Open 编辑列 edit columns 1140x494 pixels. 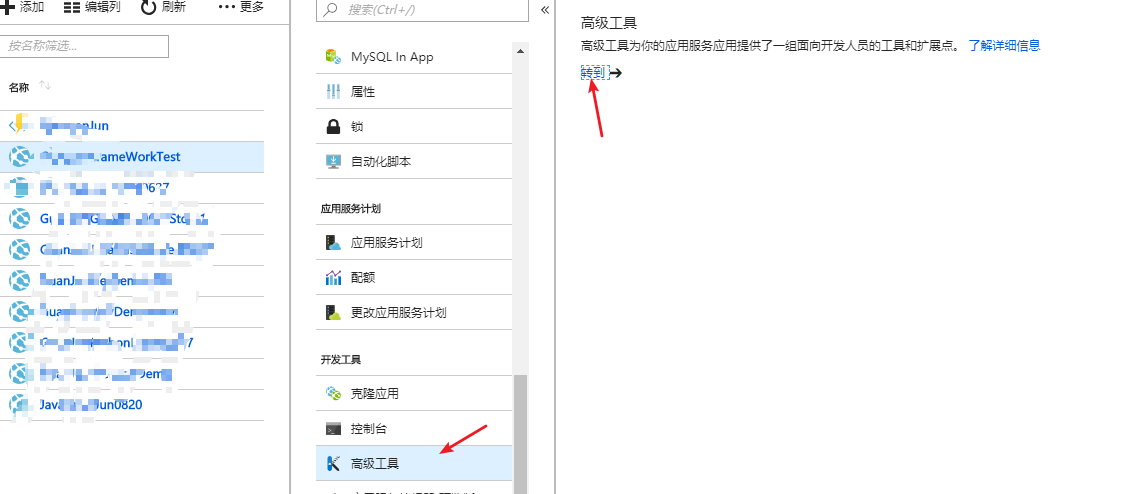click(x=92, y=7)
